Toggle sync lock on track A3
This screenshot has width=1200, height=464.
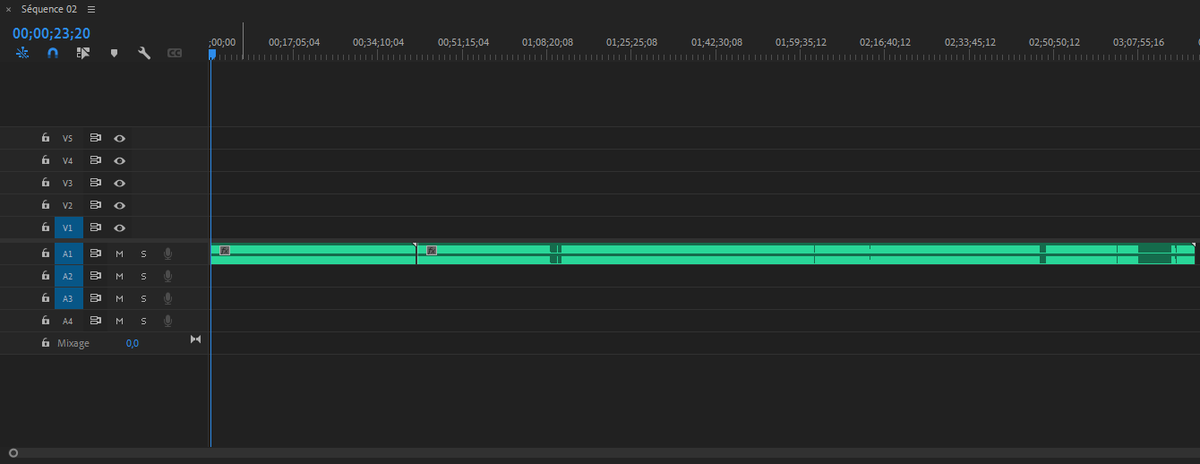[x=96, y=298]
